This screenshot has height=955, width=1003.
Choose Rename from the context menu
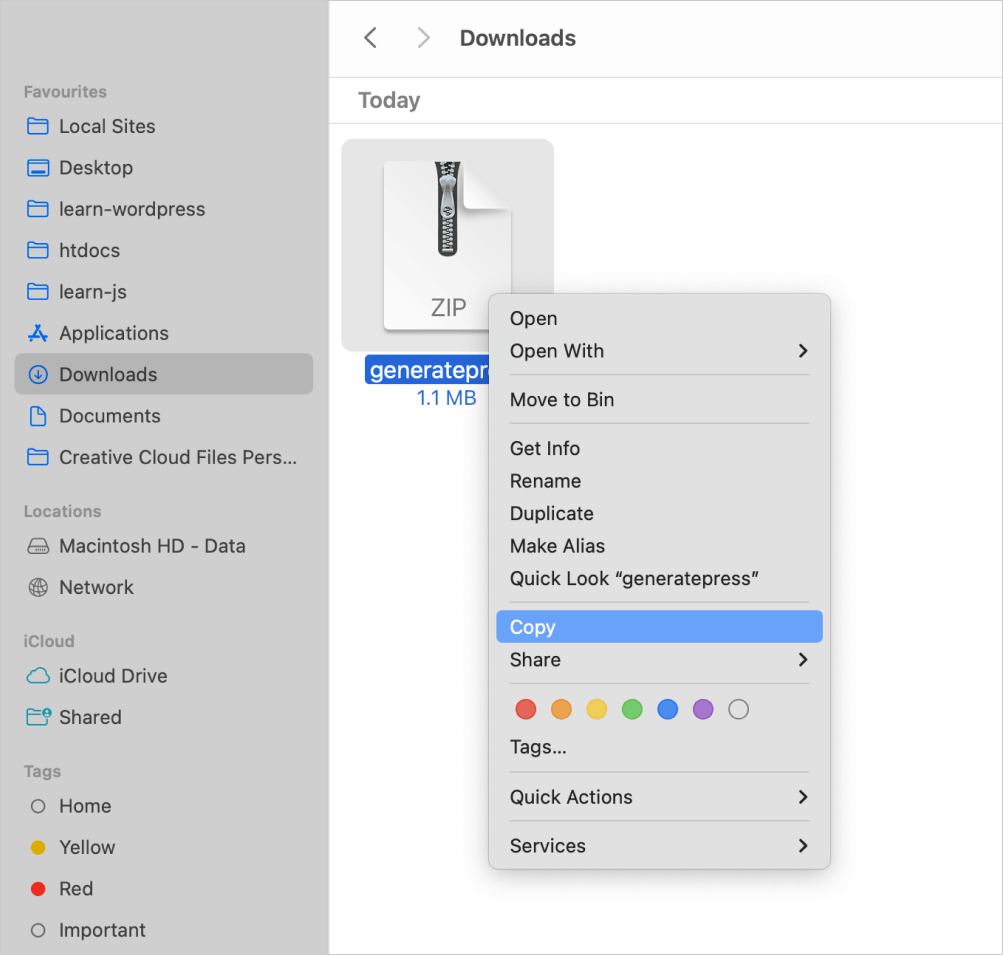pos(659,481)
